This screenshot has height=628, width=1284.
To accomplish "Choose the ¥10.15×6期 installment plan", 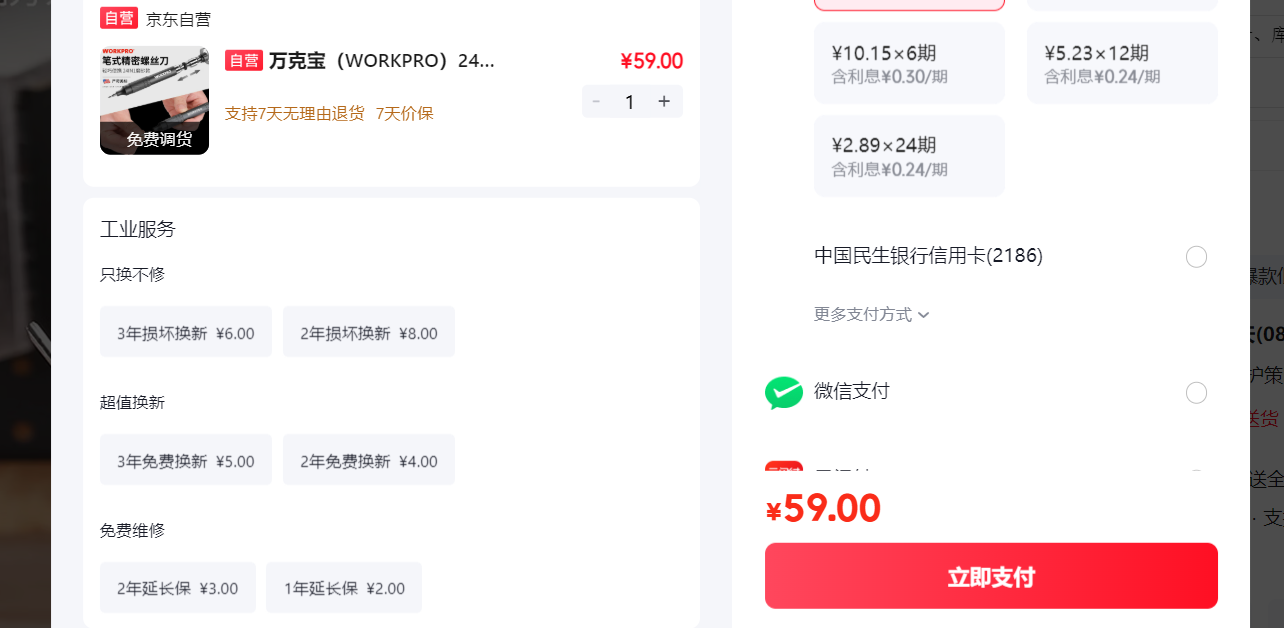I will 909,63.
